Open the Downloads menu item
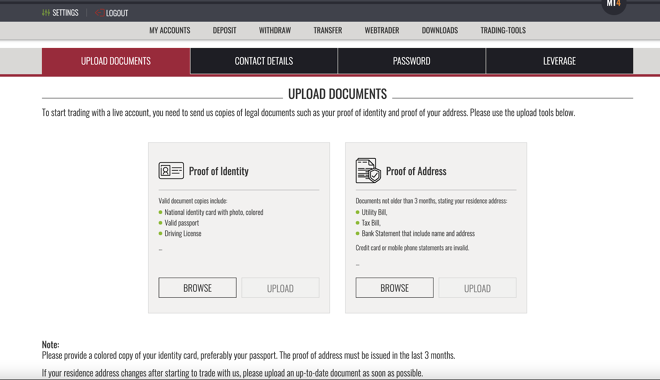Viewport: 660px width, 380px height. 440,30
